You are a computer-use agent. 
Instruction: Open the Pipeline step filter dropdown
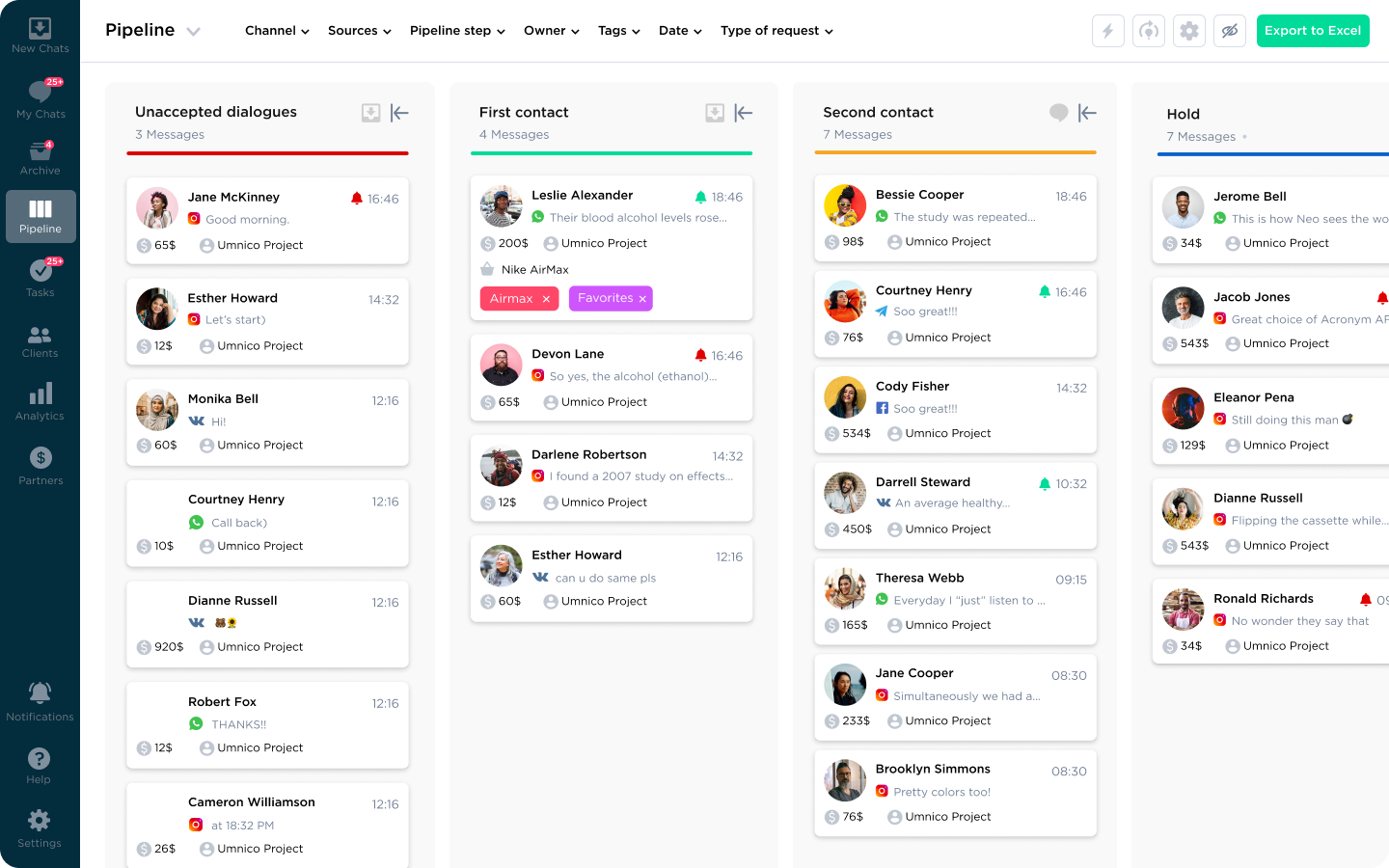coord(457,31)
